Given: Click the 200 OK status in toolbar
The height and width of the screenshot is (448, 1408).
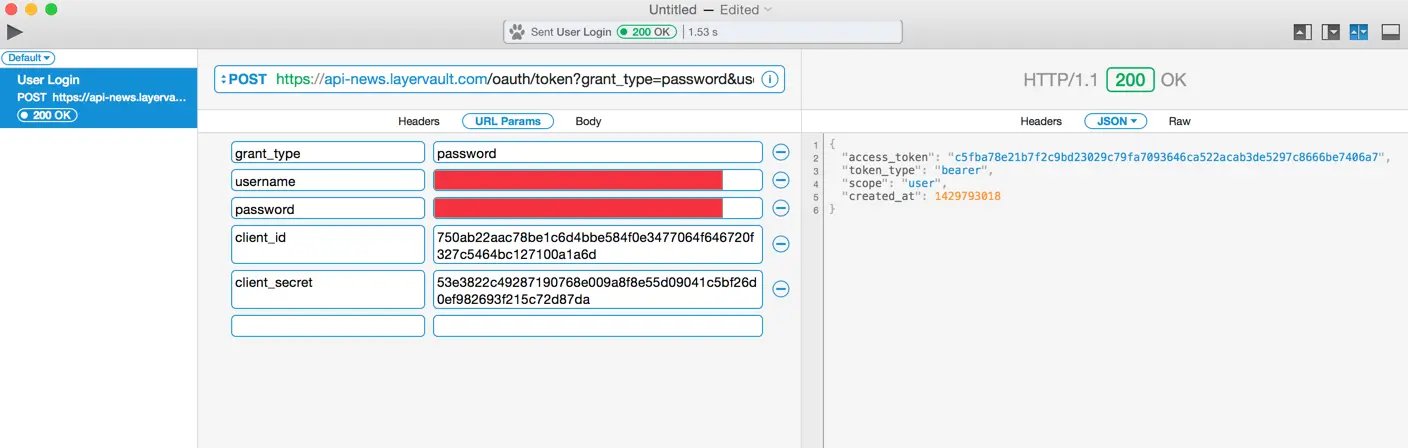Looking at the screenshot, I should pos(647,32).
